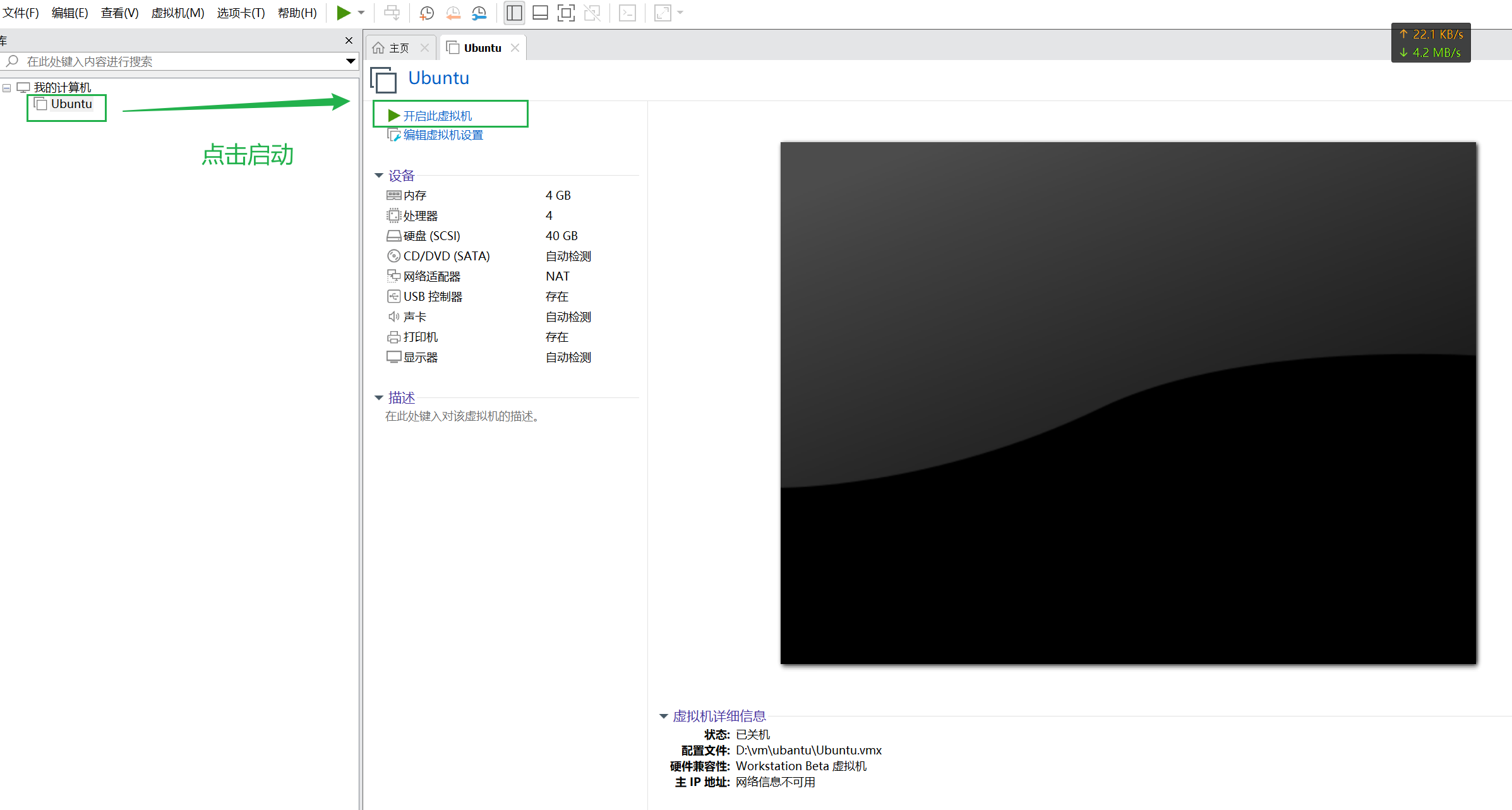
Task: Take a snapshot with the clock icon
Action: 427,13
